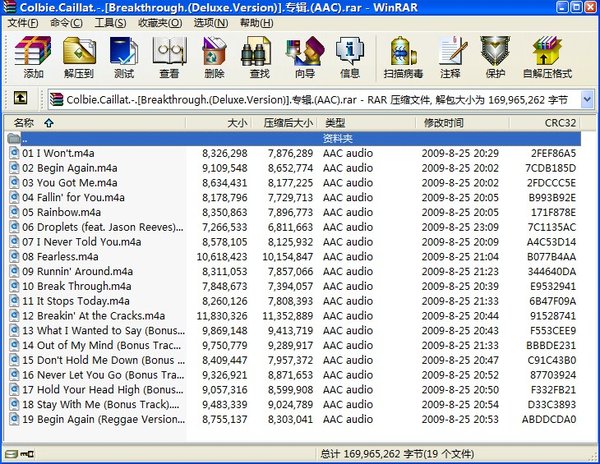Select file 16 Never Let You Go

(x=103, y=375)
